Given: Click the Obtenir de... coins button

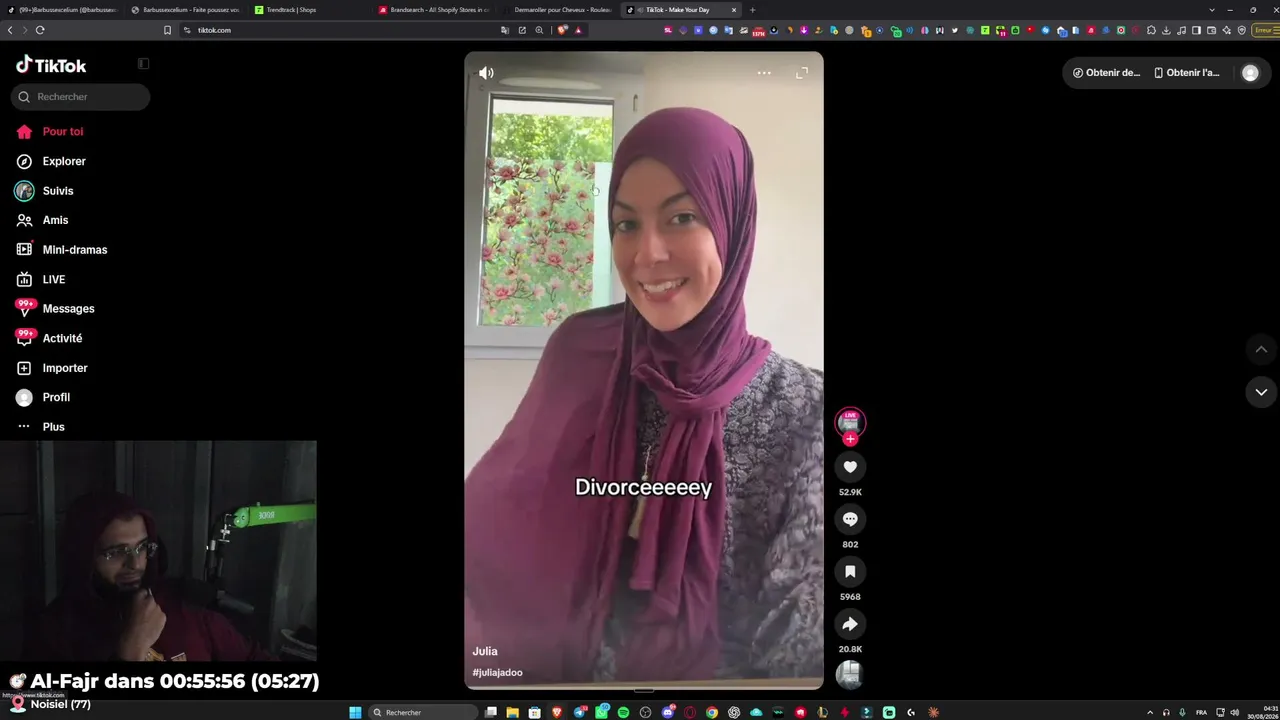Looking at the screenshot, I should (1106, 73).
